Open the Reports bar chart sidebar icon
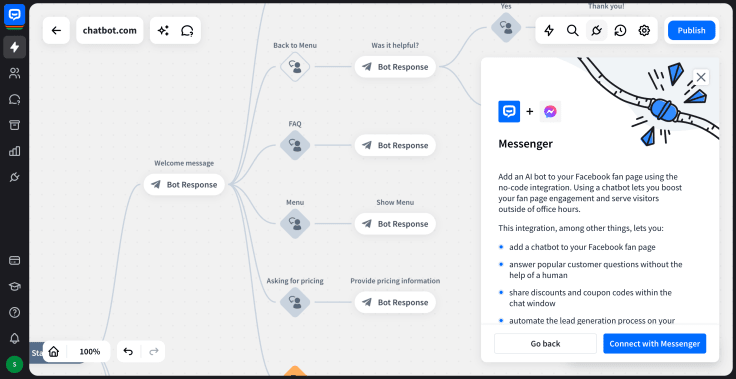 point(15,151)
